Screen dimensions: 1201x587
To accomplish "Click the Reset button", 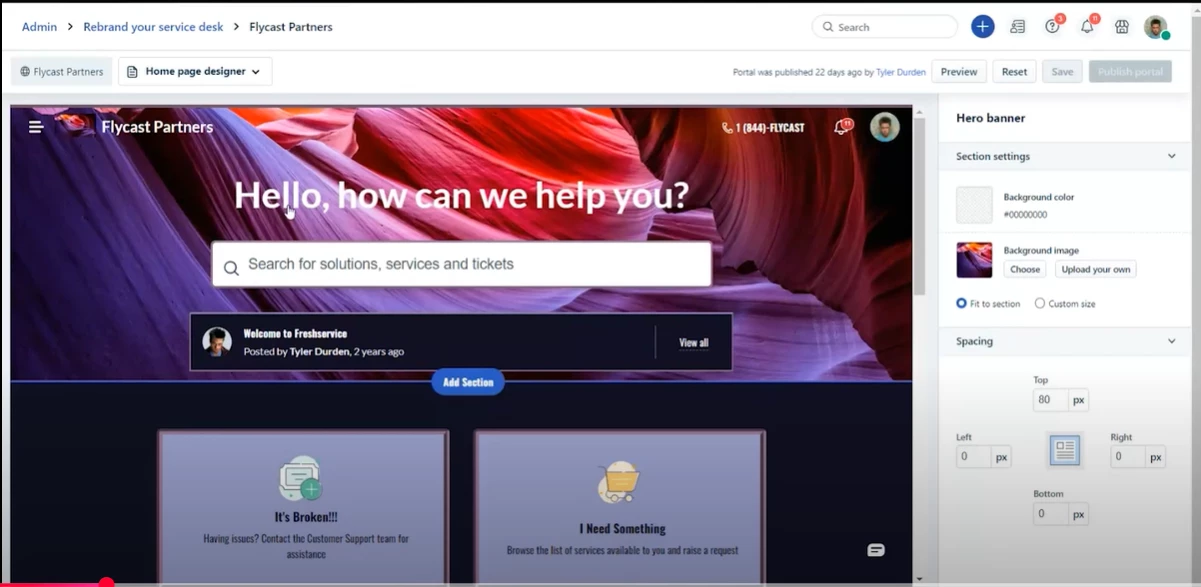I will pos(1014,72).
